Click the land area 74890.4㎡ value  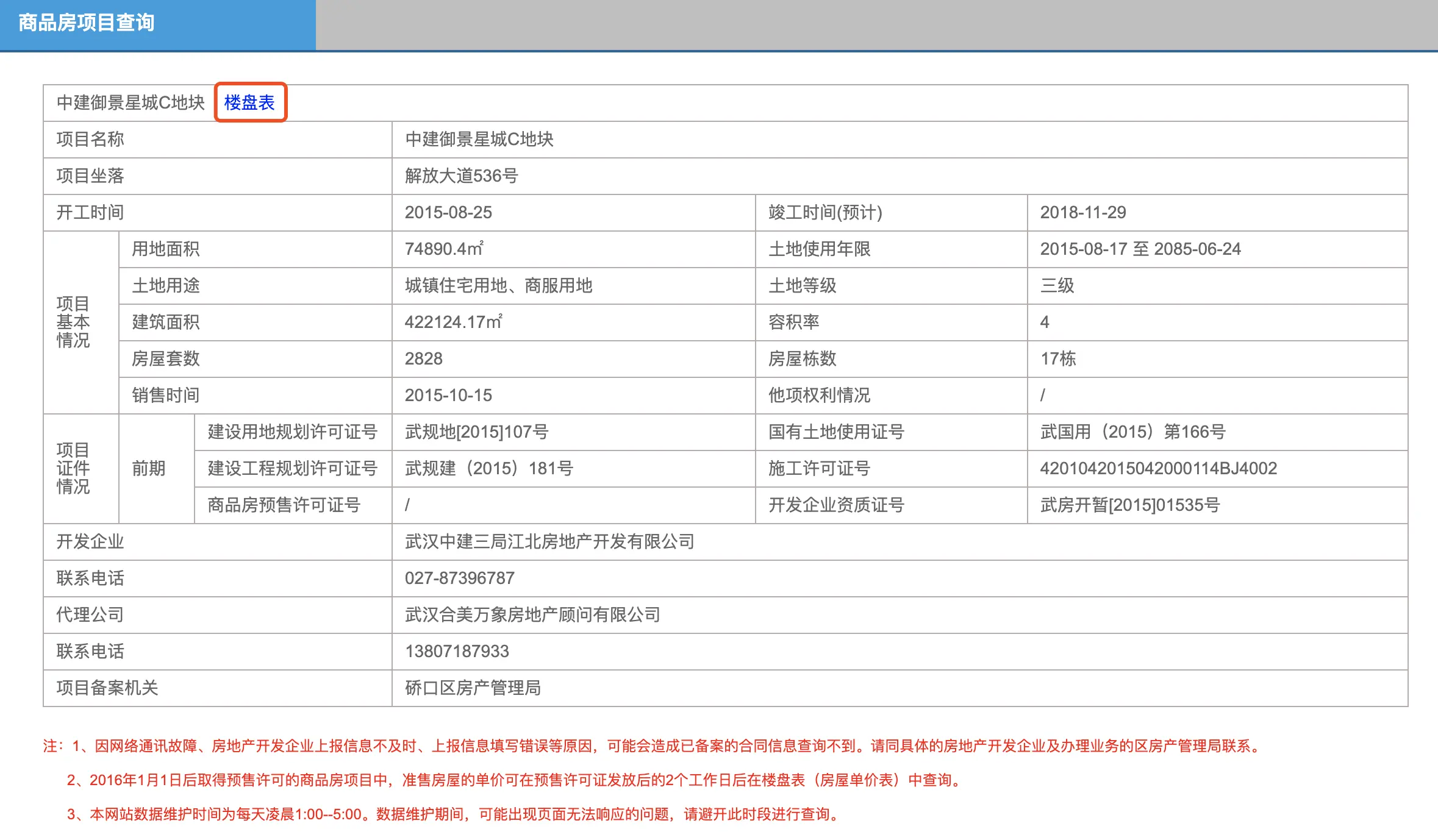444,249
